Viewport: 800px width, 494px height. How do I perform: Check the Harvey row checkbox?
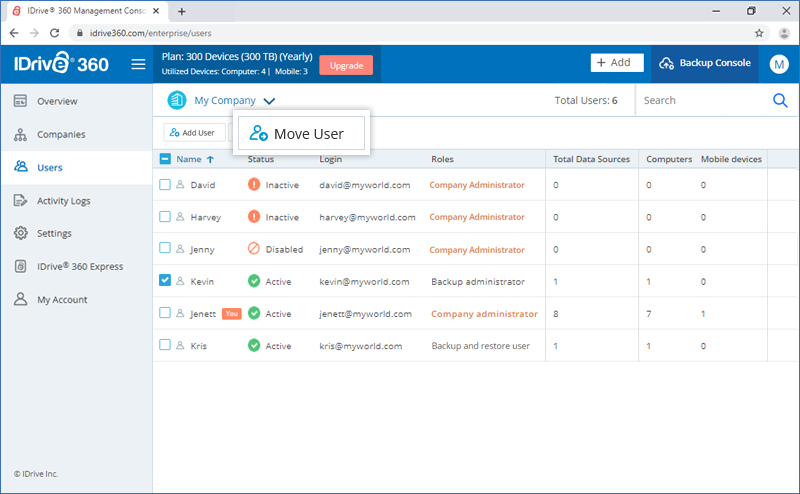[165, 216]
